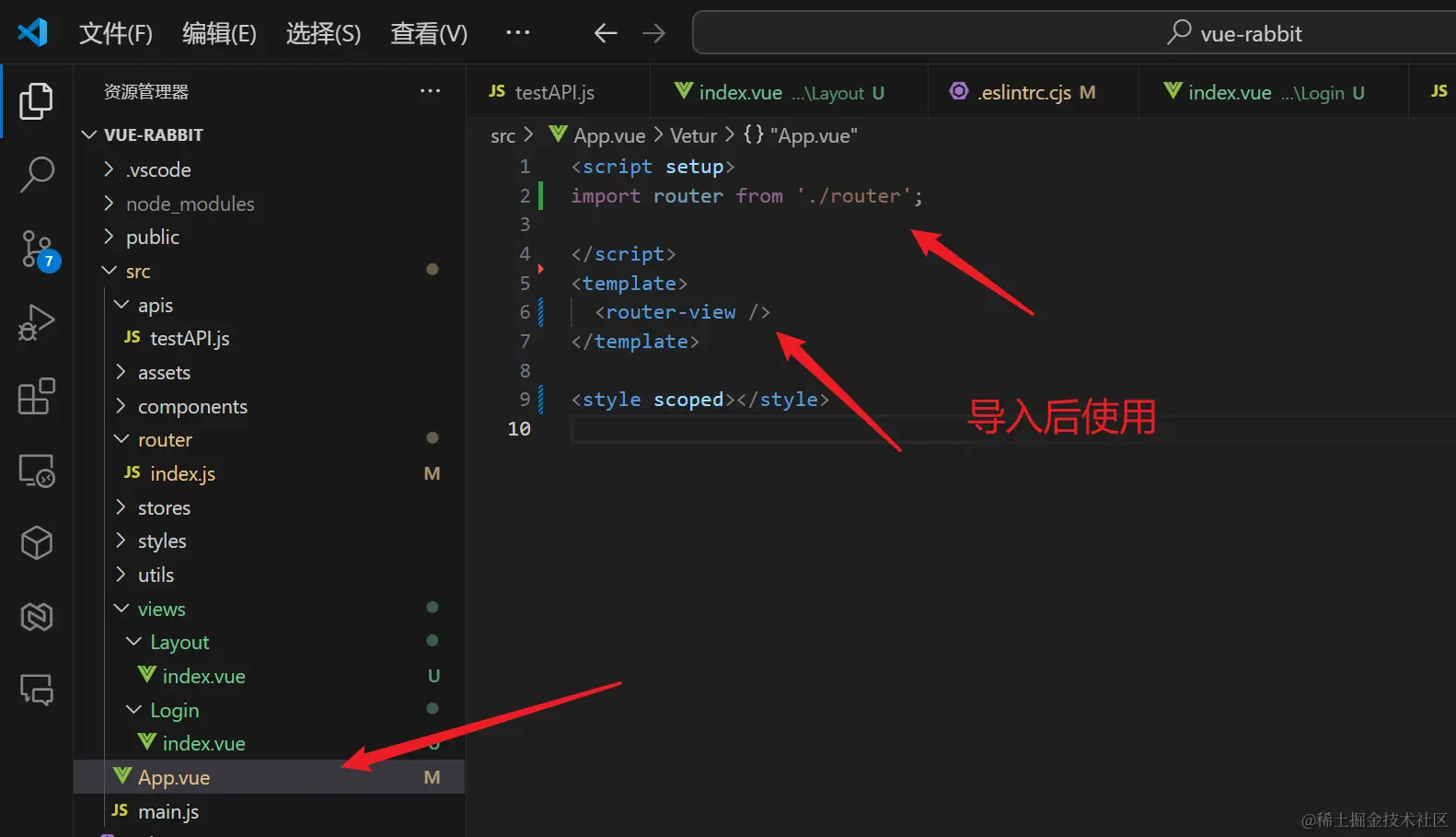The width and height of the screenshot is (1456, 837).
Task: Open index.vue under Layout folder
Action: [269, 676]
